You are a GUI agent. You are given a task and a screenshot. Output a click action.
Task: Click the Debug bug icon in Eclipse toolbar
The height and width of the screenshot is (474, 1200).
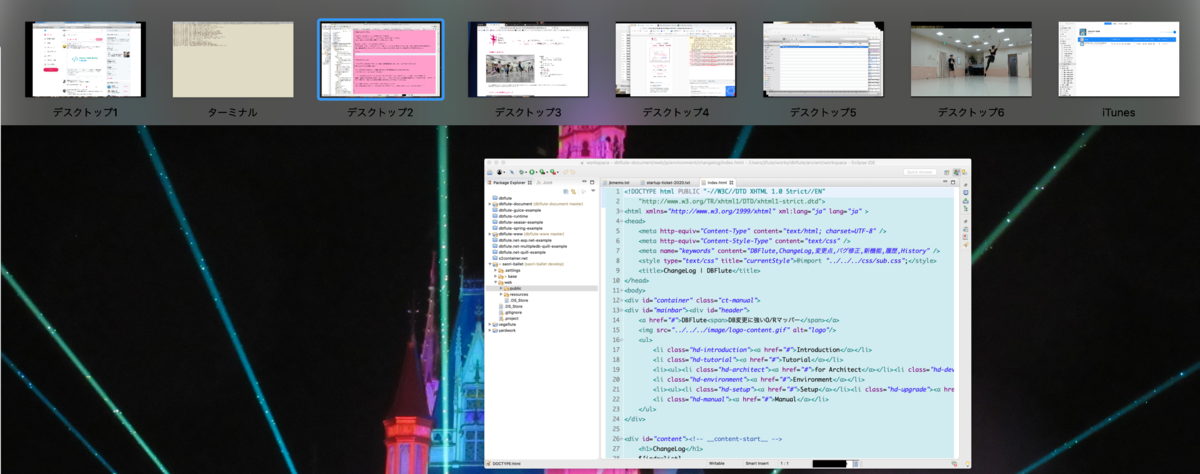(521, 172)
